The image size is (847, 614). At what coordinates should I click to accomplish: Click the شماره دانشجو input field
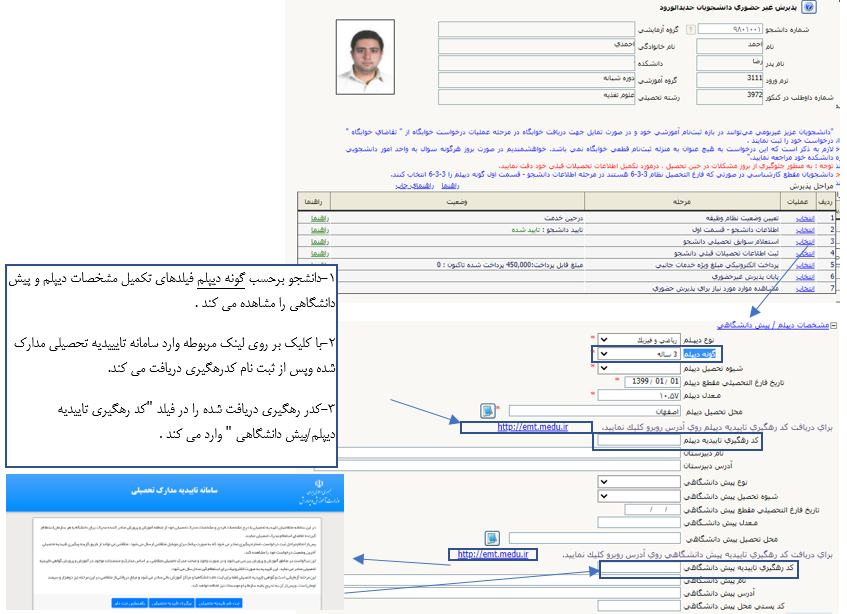730,29
